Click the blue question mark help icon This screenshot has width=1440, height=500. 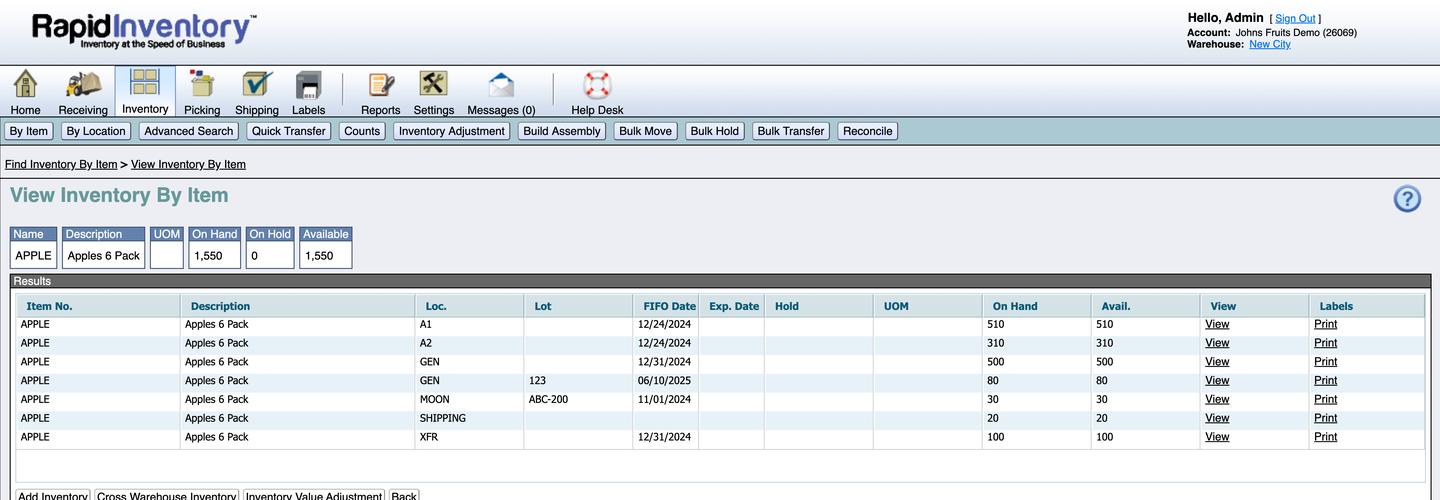tap(1407, 199)
